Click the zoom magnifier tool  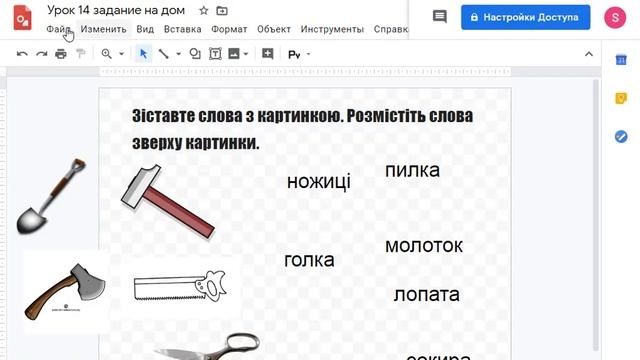pos(107,54)
